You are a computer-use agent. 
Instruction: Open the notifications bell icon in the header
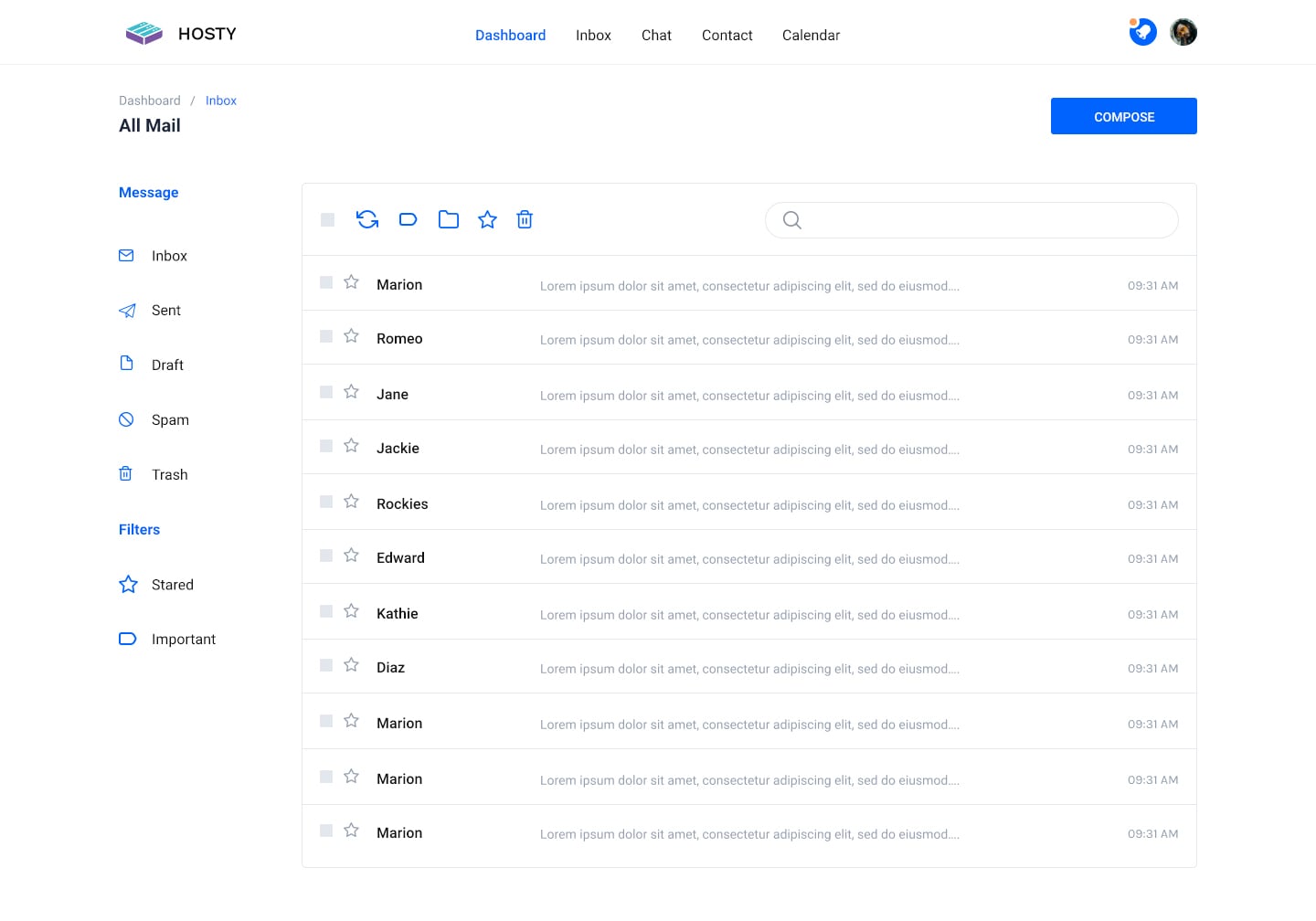(x=1142, y=31)
